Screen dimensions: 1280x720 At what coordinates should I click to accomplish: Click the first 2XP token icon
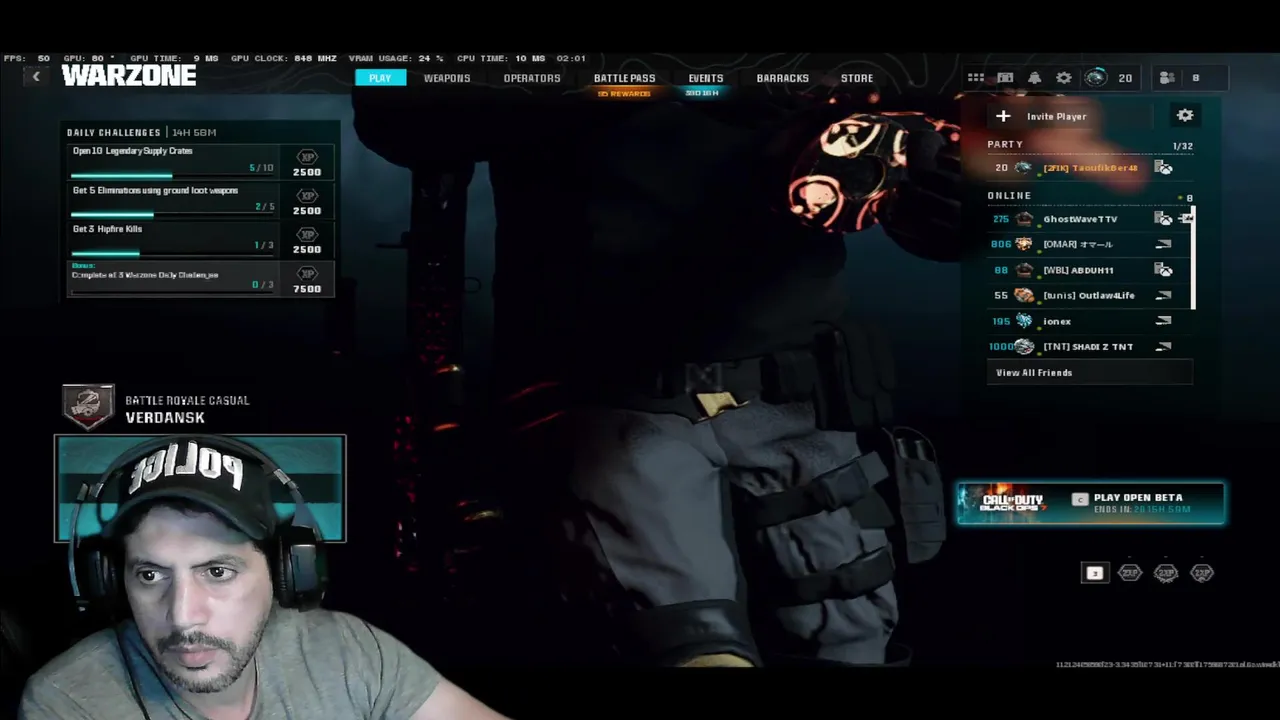pyautogui.click(x=1130, y=573)
